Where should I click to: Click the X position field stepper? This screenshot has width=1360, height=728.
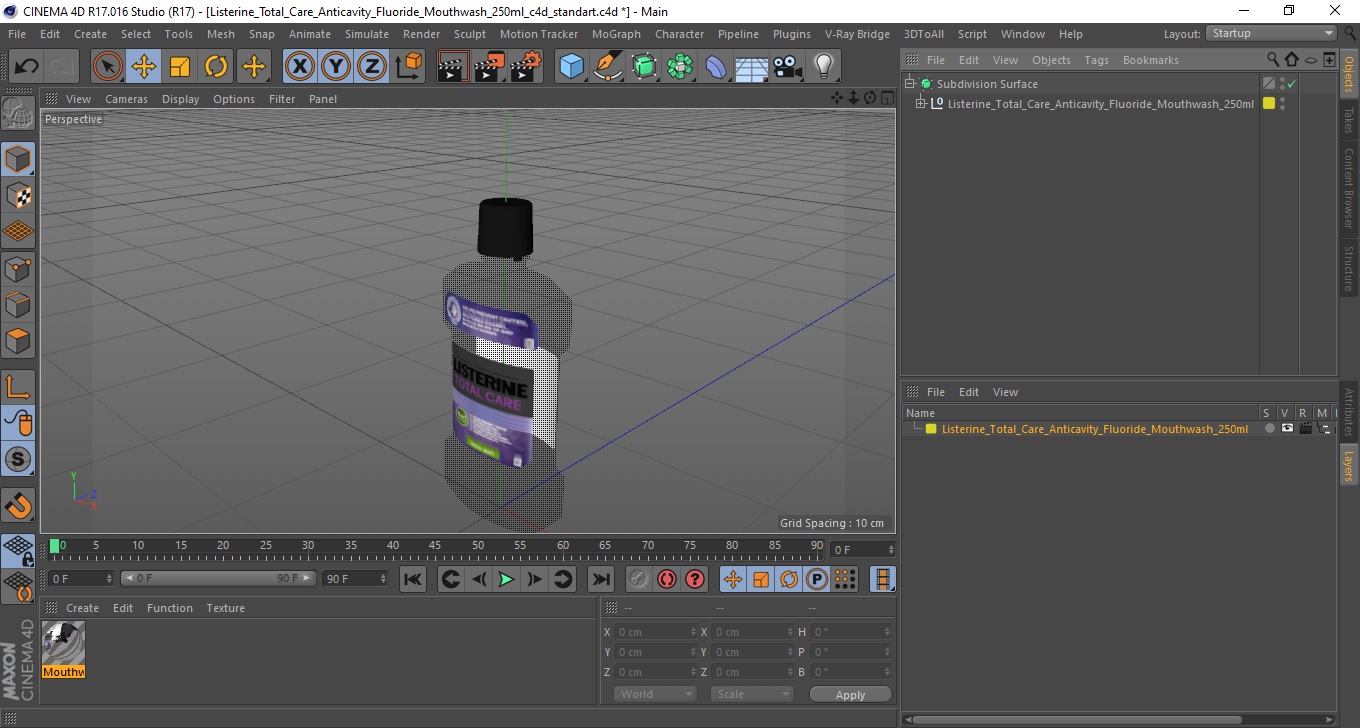tap(694, 632)
